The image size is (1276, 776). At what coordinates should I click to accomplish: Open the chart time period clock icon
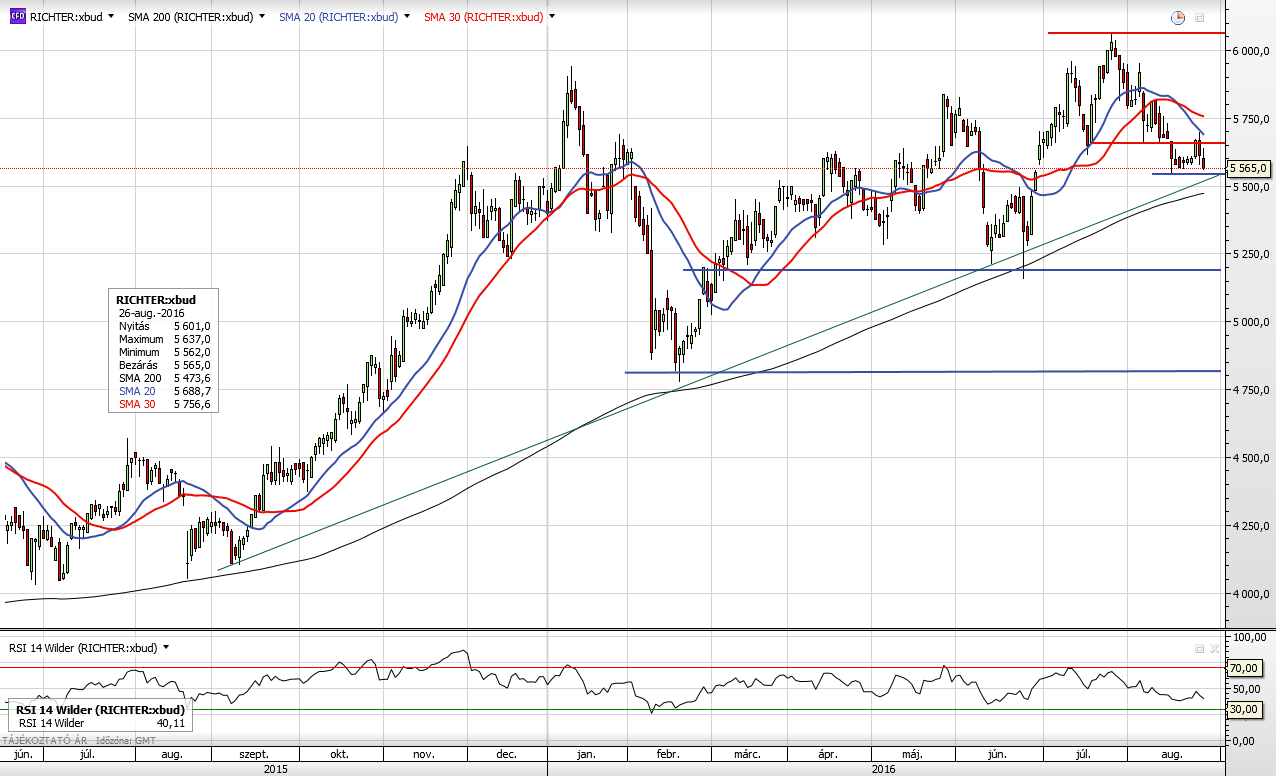(1178, 17)
